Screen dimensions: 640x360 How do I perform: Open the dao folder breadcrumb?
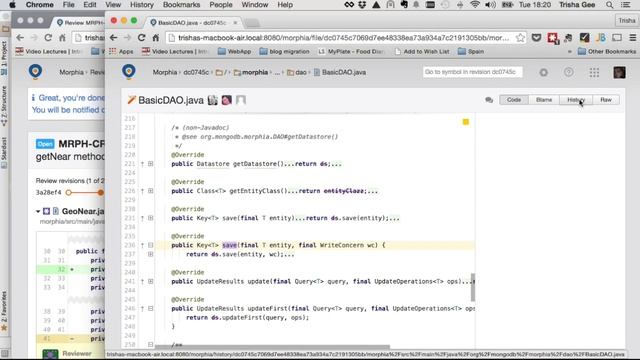[x=297, y=72]
